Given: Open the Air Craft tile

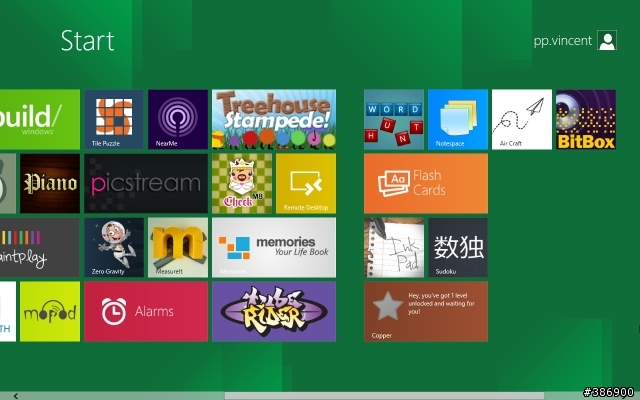Looking at the screenshot, I should [x=522, y=119].
